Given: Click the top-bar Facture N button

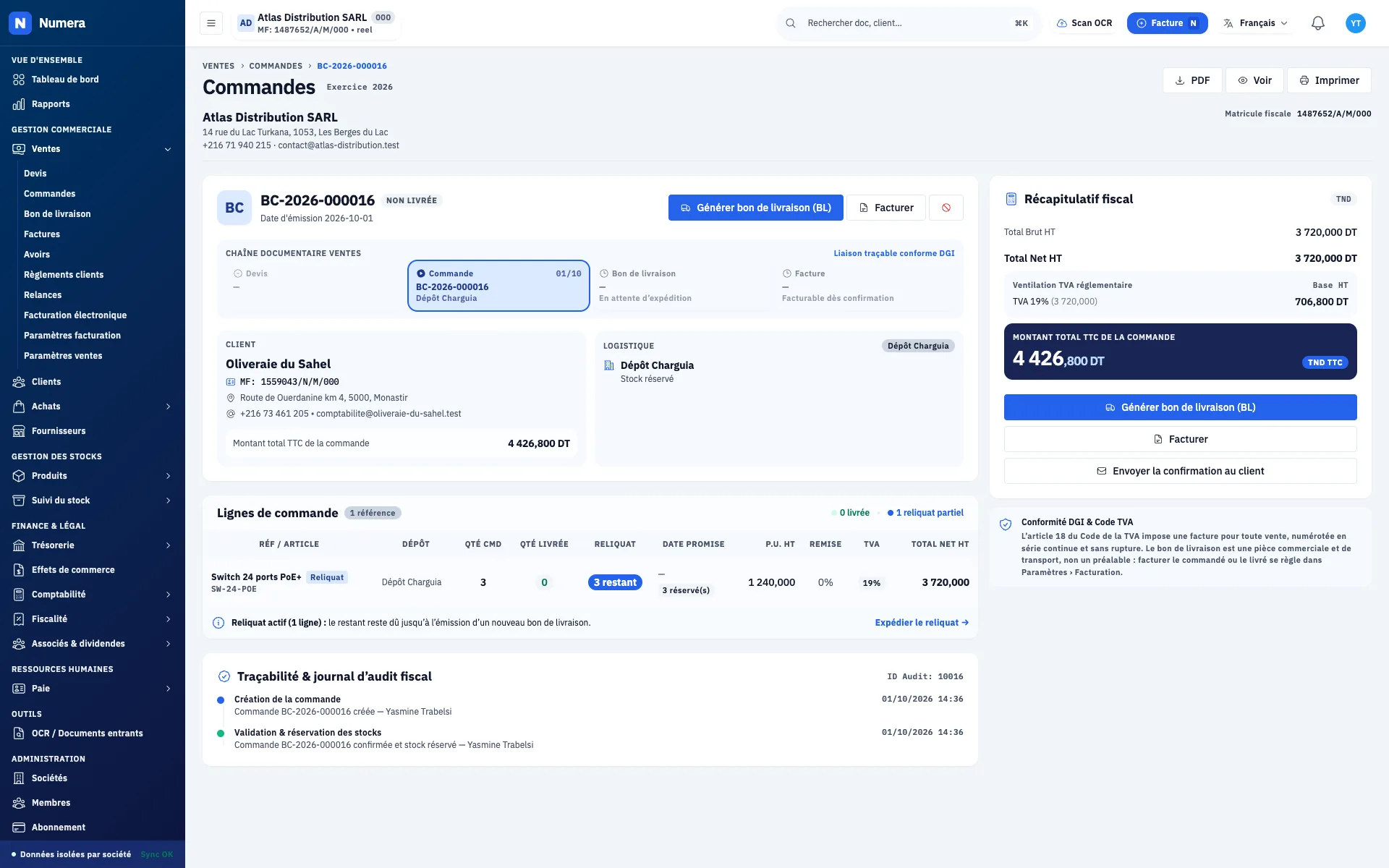Looking at the screenshot, I should [1167, 23].
